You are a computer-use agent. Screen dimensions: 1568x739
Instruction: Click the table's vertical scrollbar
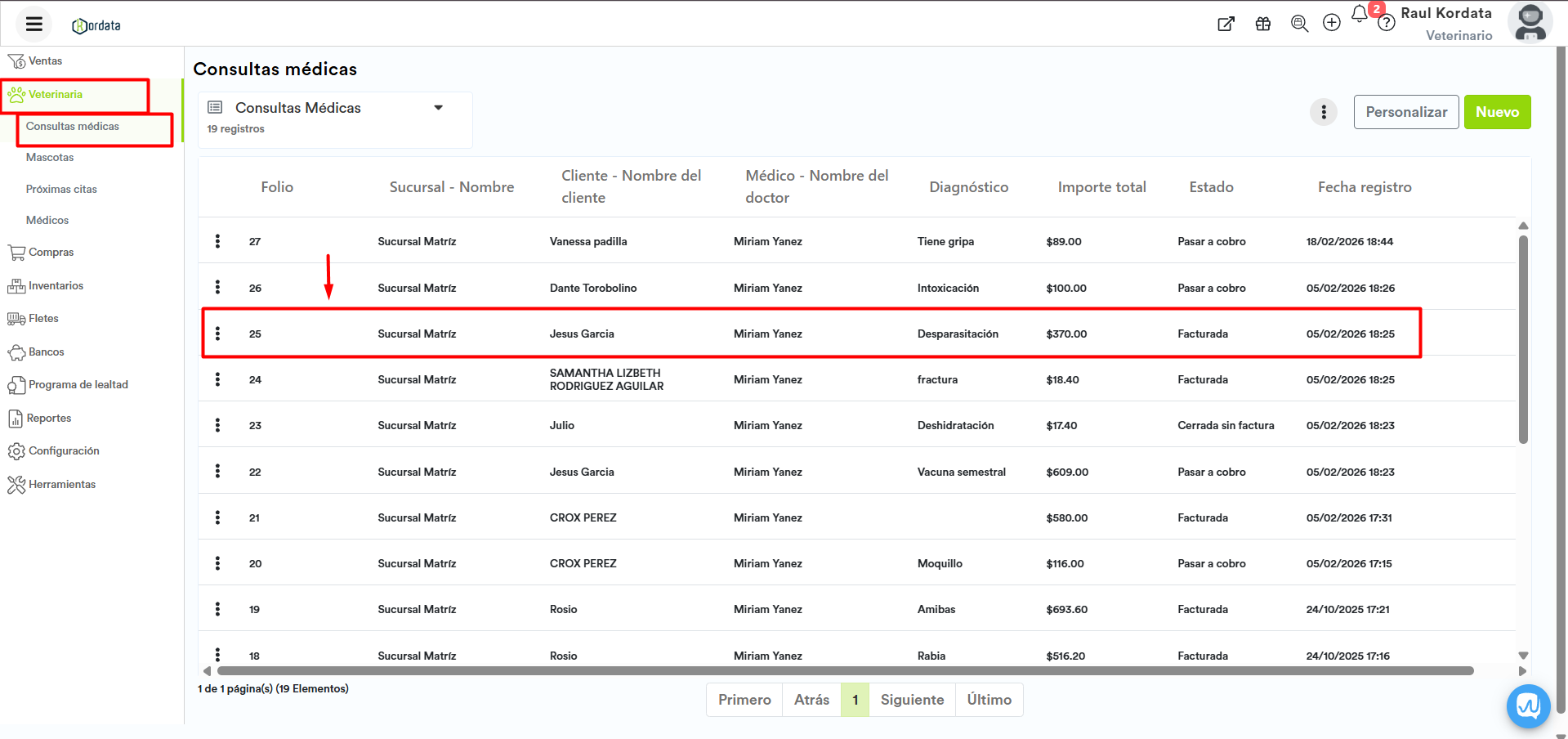point(1523,339)
